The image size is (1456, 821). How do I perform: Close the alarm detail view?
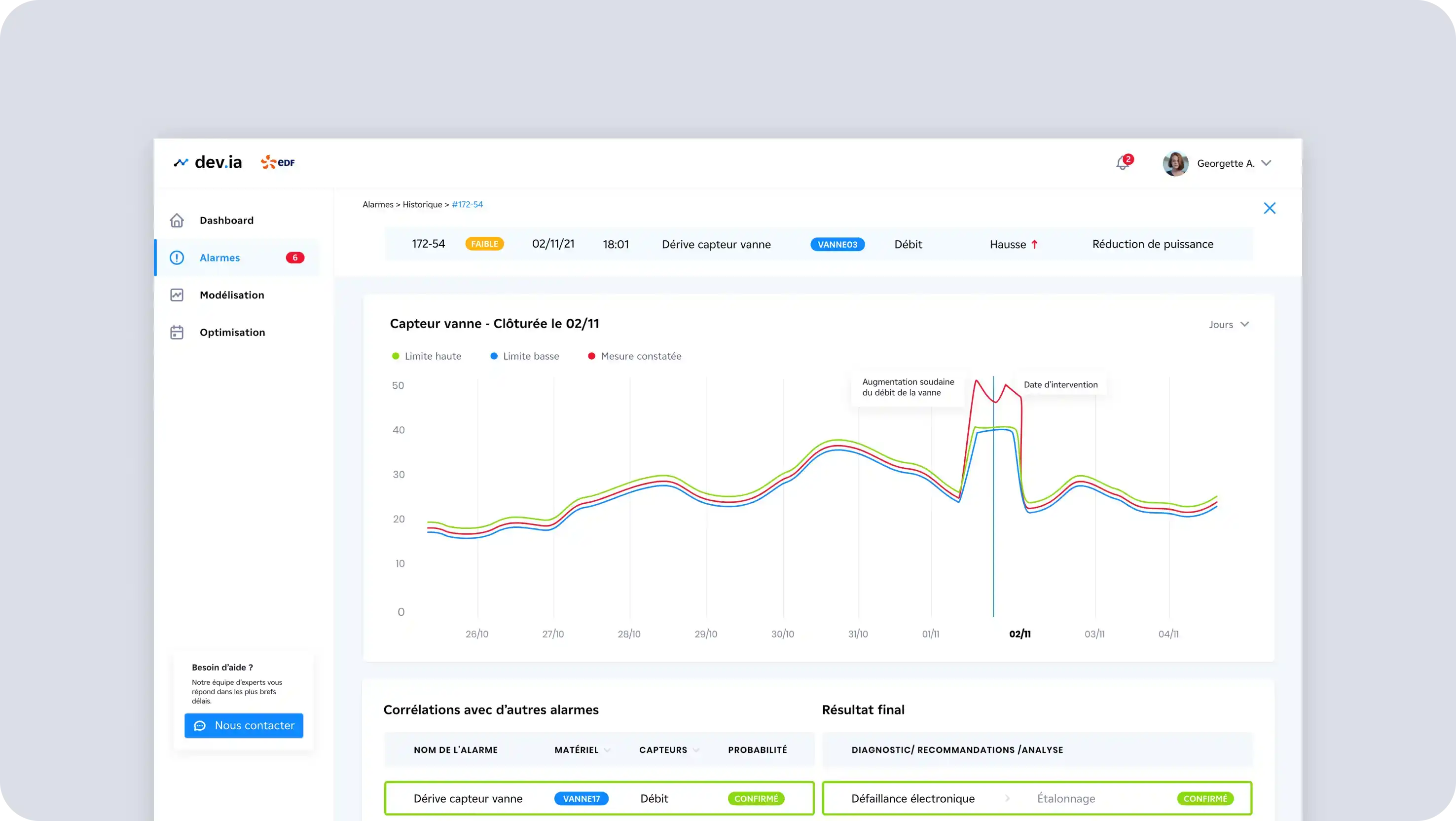pyautogui.click(x=1270, y=208)
